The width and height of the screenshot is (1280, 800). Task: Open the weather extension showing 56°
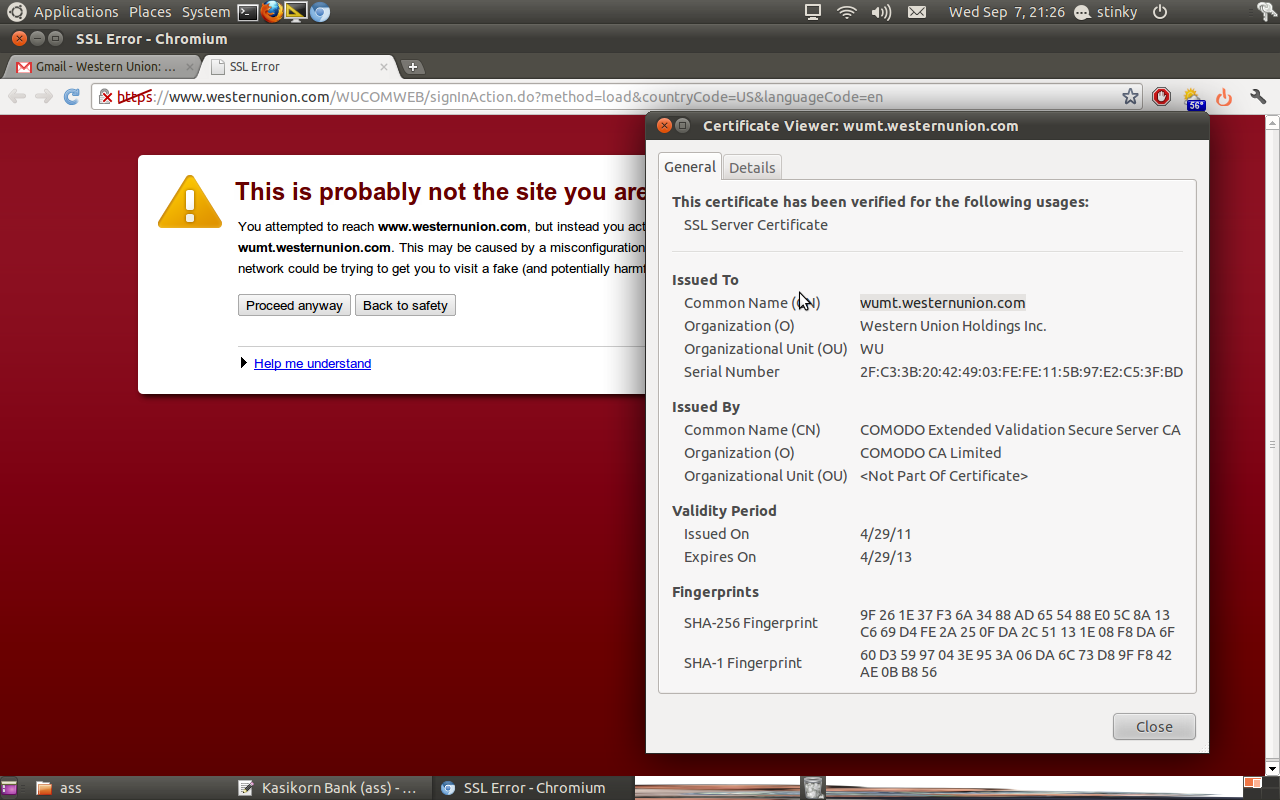pyautogui.click(x=1193, y=98)
